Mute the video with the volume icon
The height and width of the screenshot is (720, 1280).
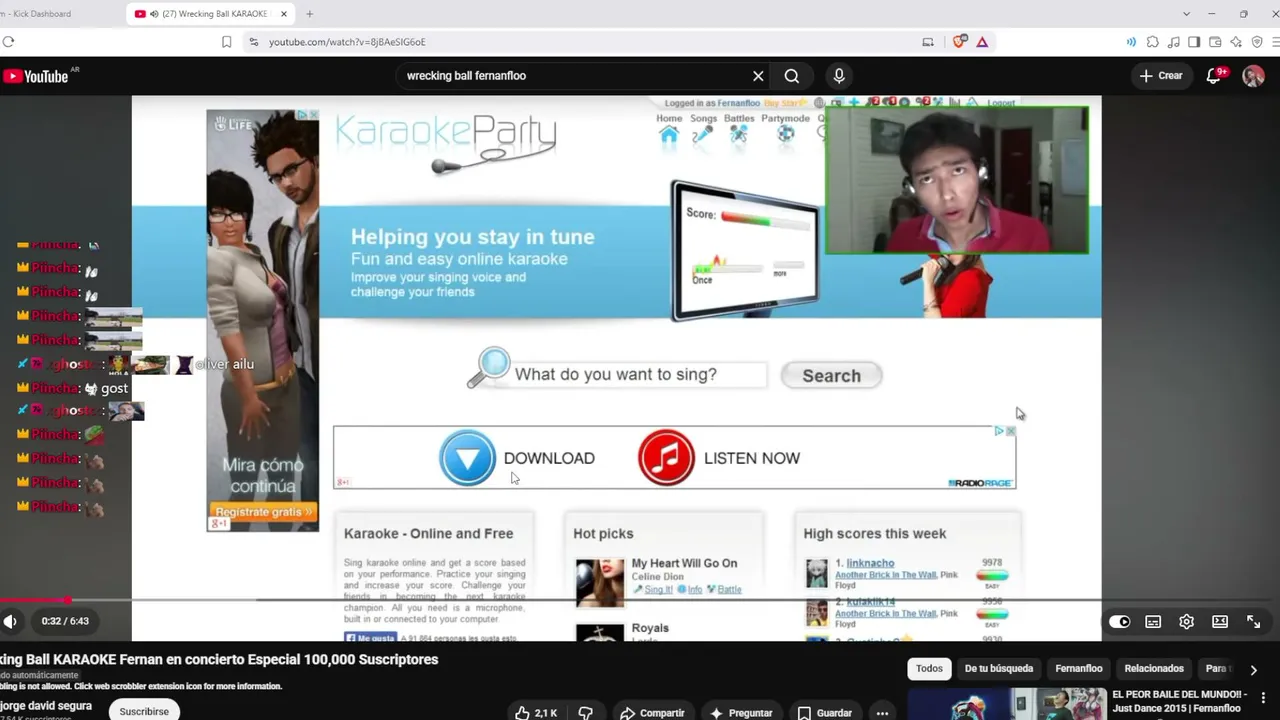[9, 621]
